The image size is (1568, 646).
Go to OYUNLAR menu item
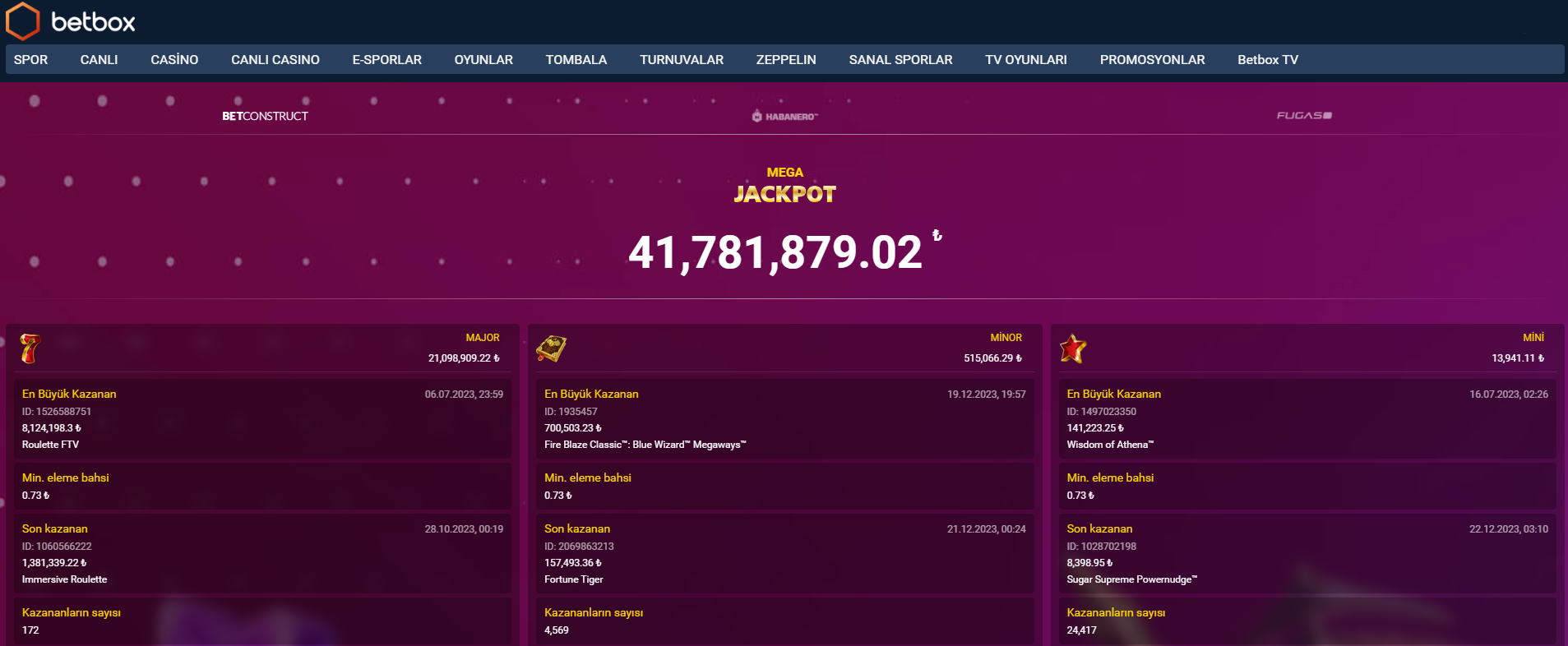(x=483, y=59)
